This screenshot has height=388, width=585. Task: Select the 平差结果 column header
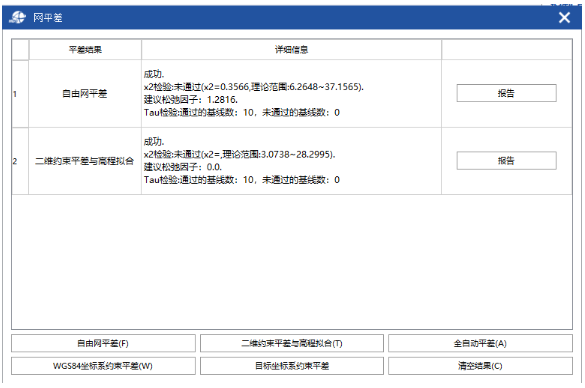[x=85, y=50]
